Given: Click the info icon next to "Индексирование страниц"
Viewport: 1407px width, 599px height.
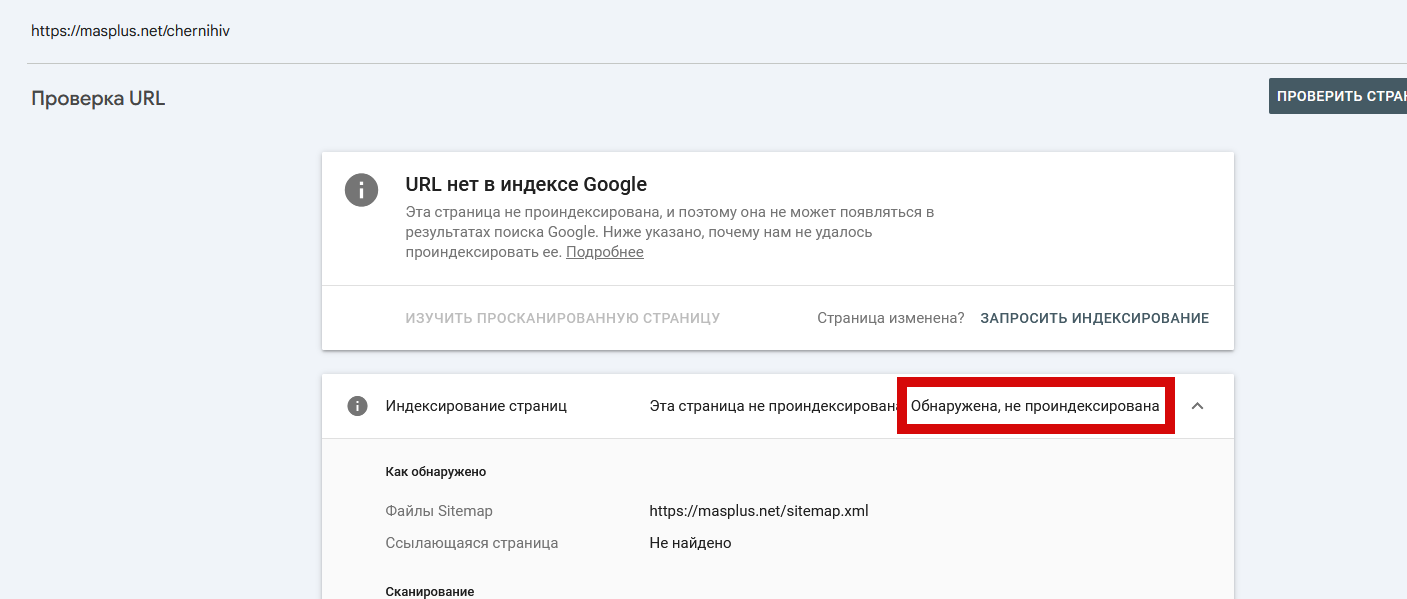Looking at the screenshot, I should point(357,406).
